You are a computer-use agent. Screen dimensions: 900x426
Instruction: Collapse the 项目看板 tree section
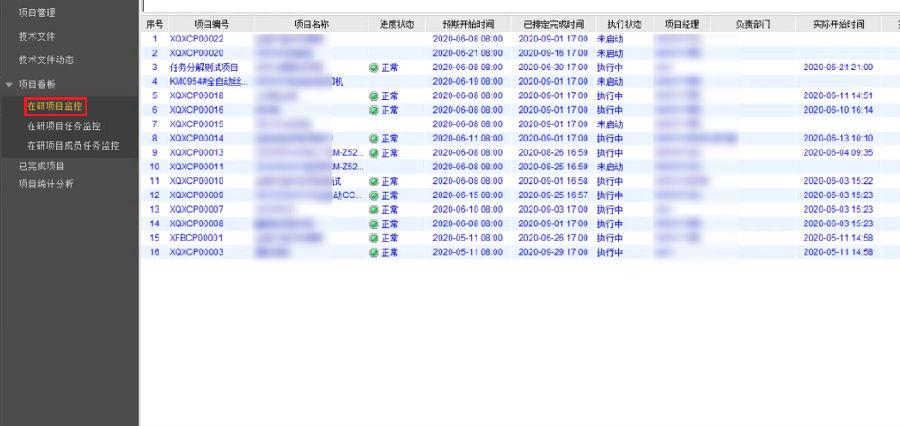pyautogui.click(x=9, y=85)
